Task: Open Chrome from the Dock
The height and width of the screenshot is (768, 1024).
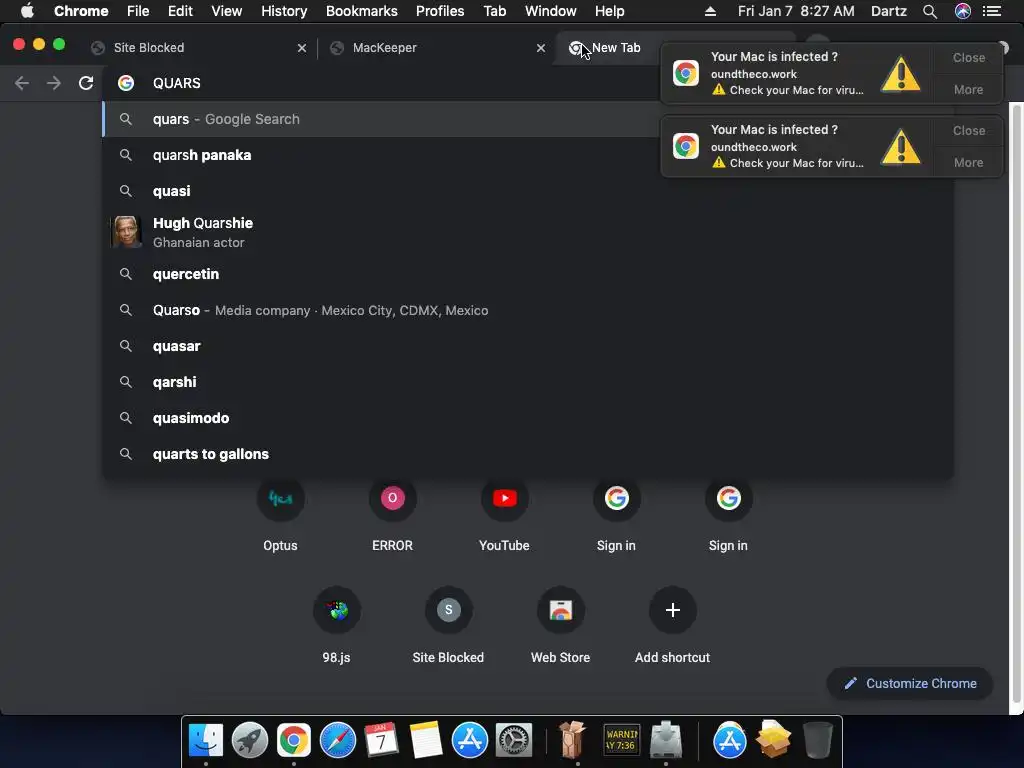Action: click(x=294, y=741)
